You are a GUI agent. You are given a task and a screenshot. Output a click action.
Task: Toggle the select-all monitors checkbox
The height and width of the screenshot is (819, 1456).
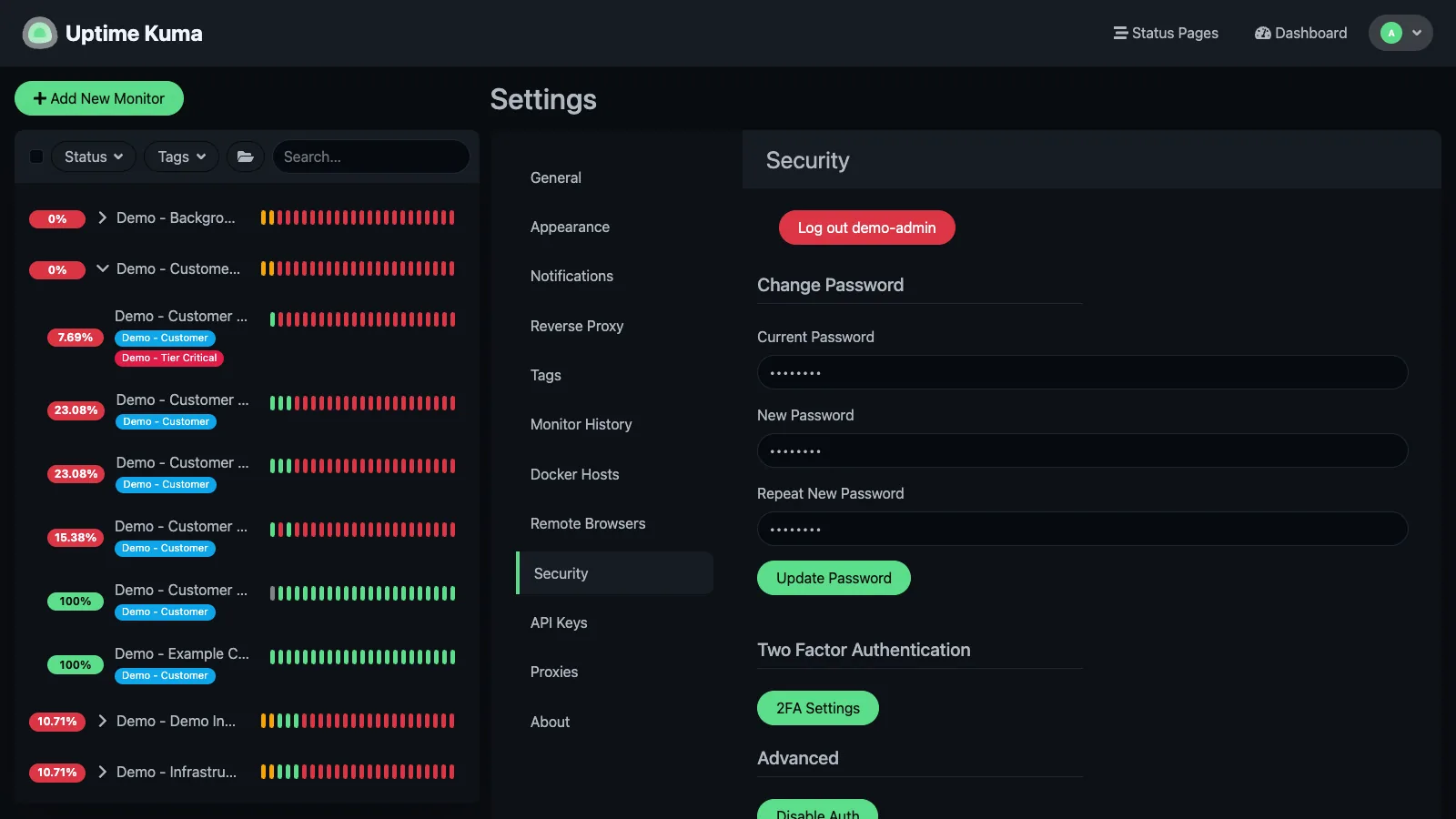tap(36, 157)
